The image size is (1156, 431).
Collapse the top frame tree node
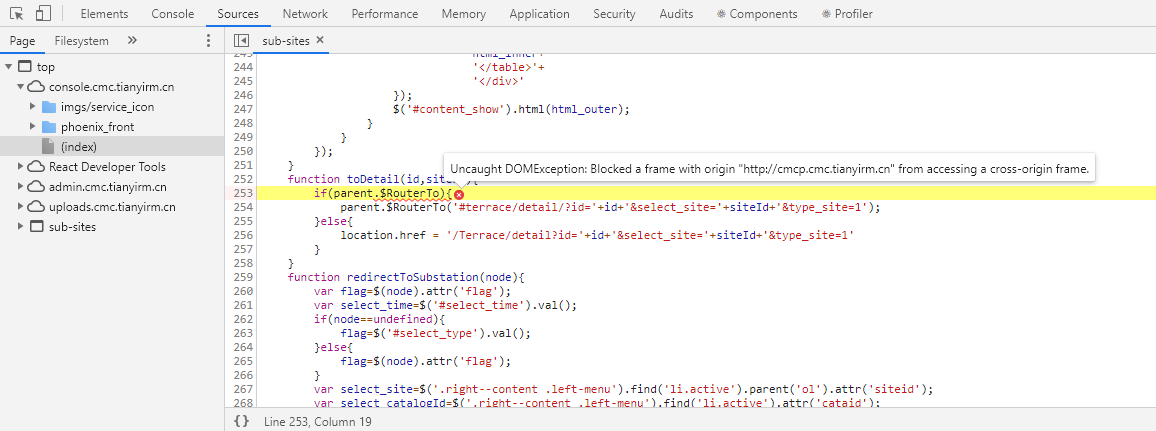pos(9,67)
